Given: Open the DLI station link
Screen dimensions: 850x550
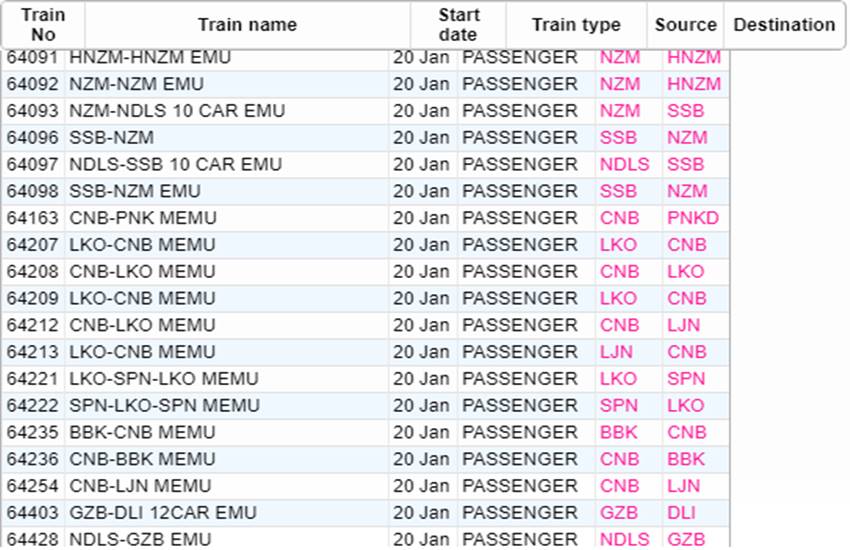Looking at the screenshot, I should 681,513.
